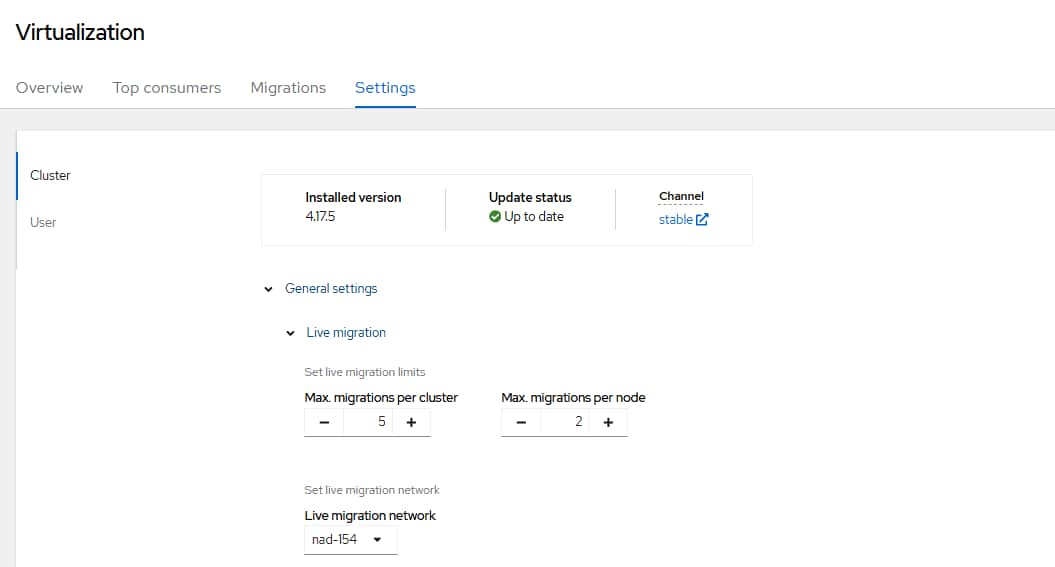Click Live migration network label
1055x567 pixels.
click(x=370, y=516)
